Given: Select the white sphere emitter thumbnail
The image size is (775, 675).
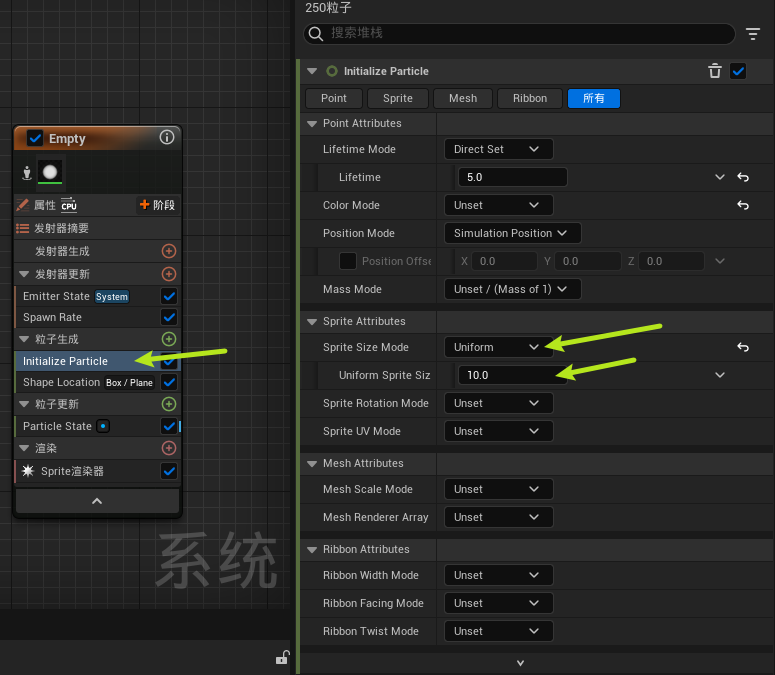Looking at the screenshot, I should (50, 172).
